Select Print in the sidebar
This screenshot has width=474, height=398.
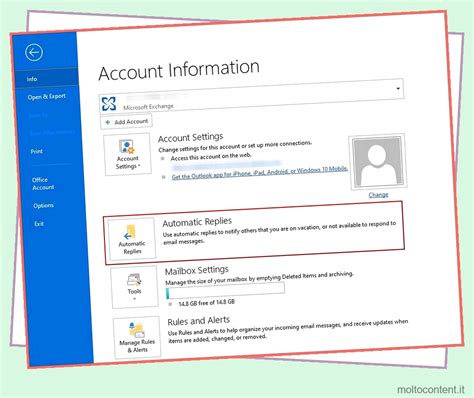click(x=37, y=151)
